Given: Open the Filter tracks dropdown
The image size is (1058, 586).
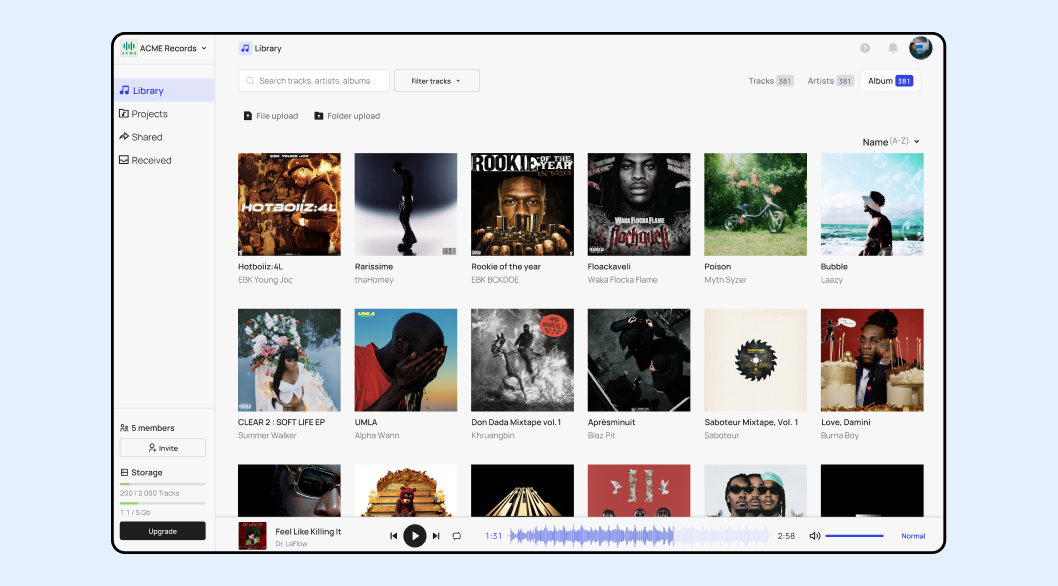Looking at the screenshot, I should [437, 81].
